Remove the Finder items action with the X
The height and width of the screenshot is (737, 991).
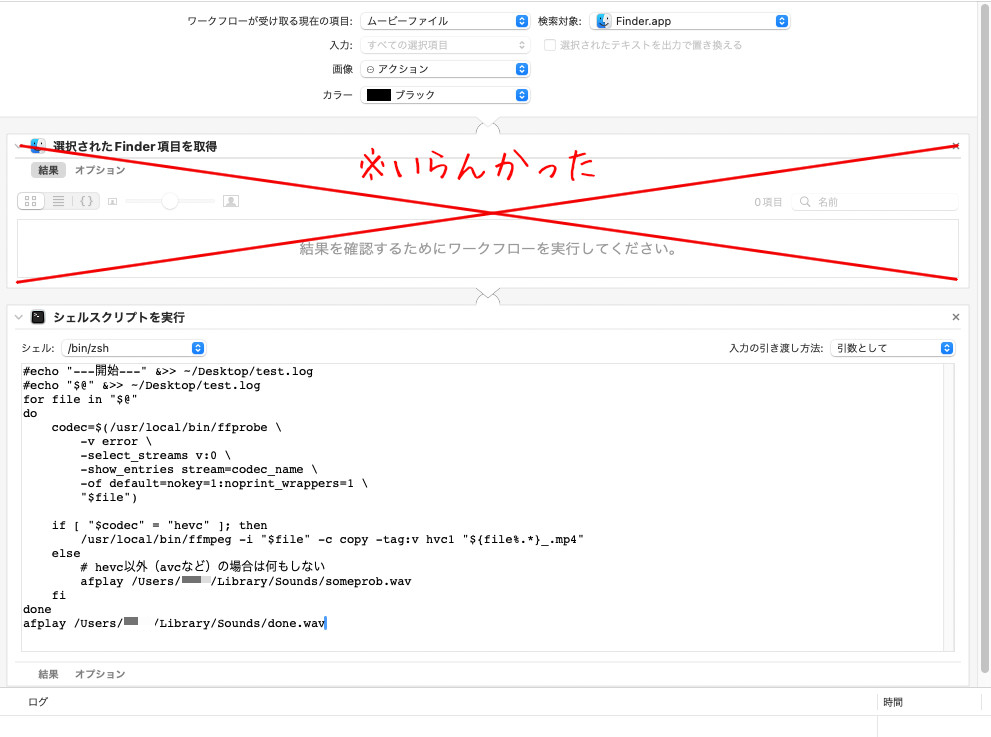(955, 146)
